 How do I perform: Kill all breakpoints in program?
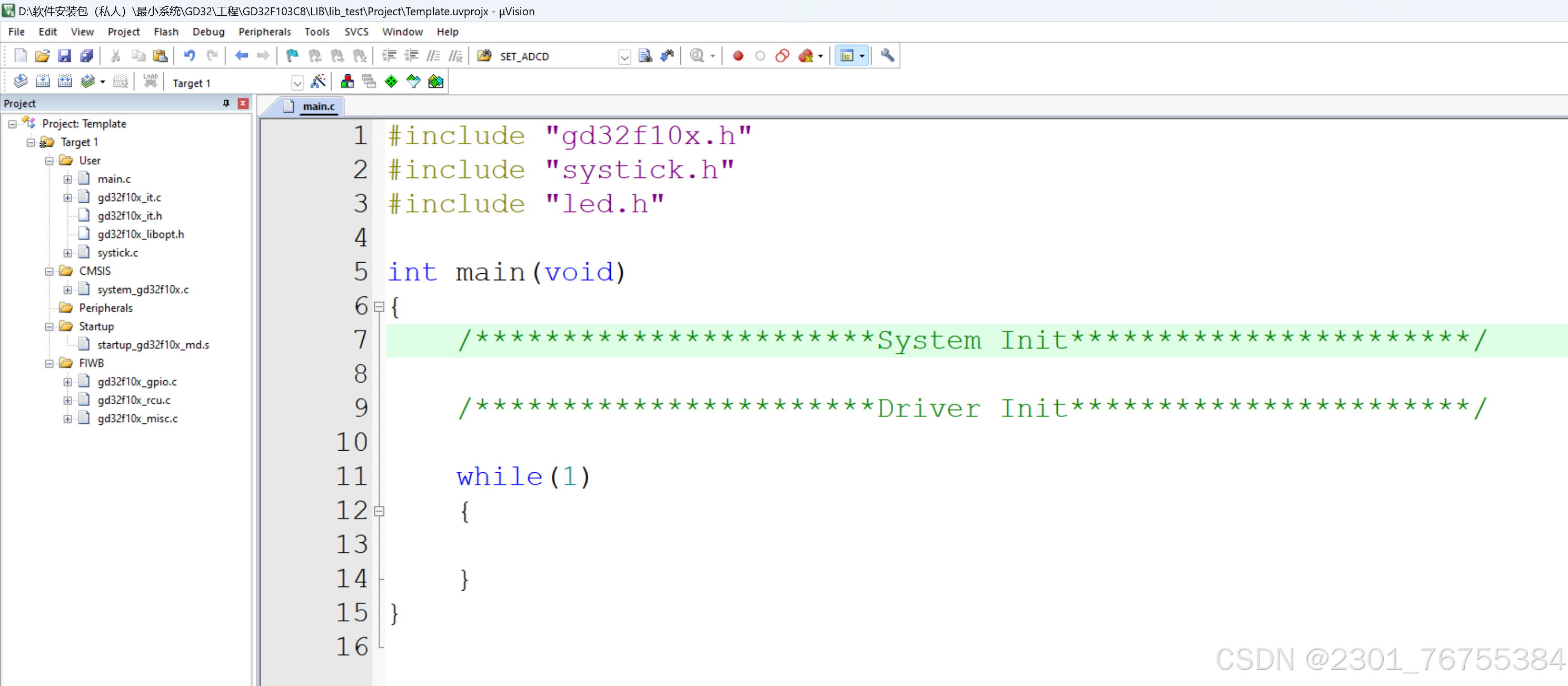pos(805,55)
